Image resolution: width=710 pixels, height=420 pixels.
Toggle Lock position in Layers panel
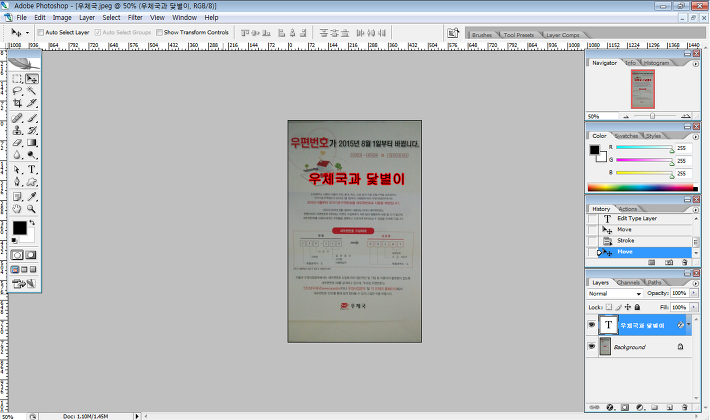tap(628, 307)
